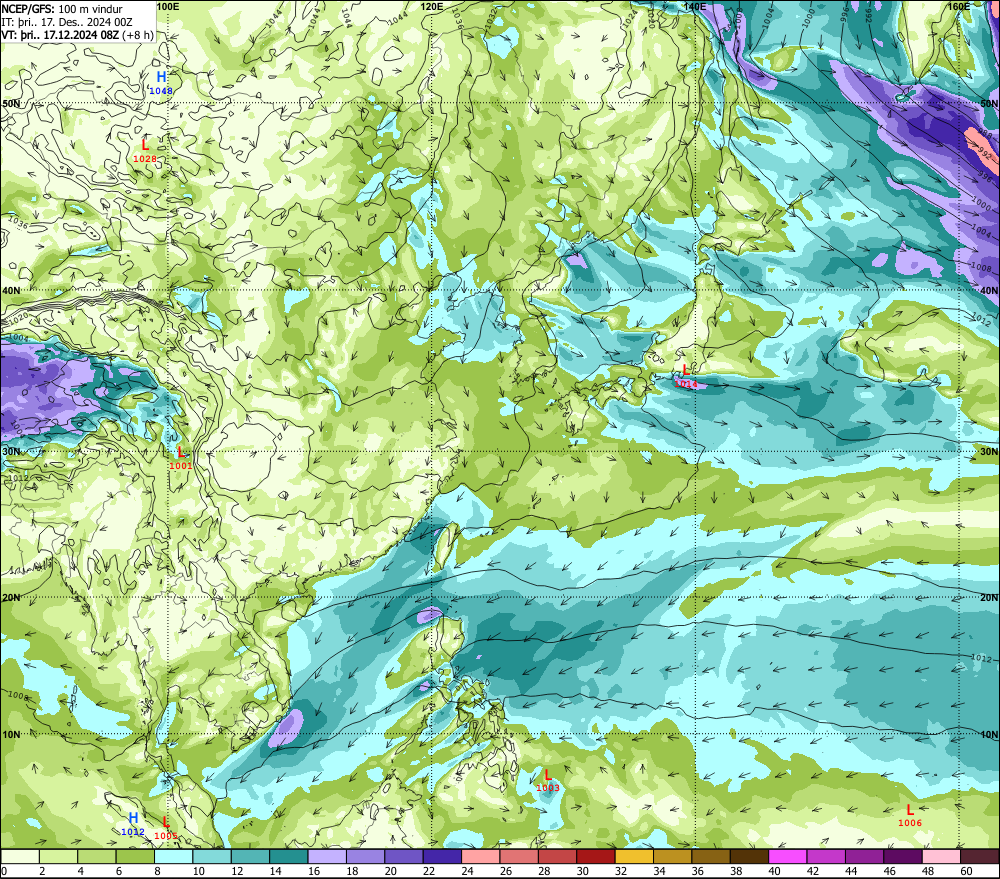1000x879 pixels.
Task: Pick the dark red 30–32 legend swatch
Action: (x=596, y=856)
